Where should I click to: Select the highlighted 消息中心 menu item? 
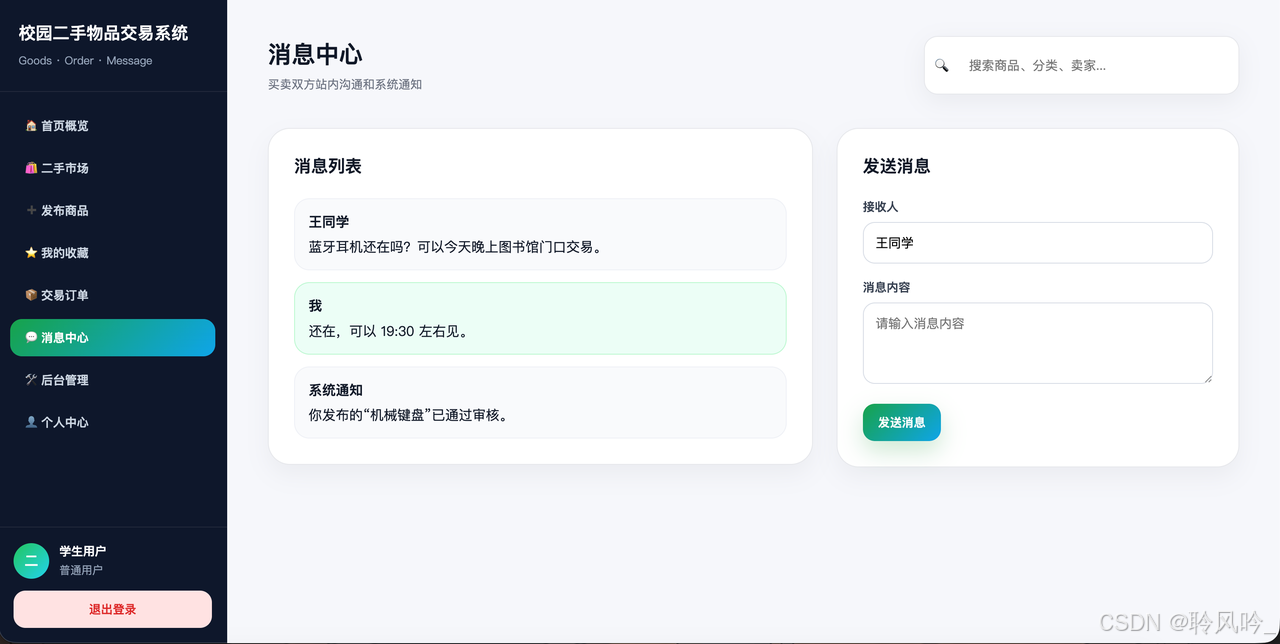(112, 338)
